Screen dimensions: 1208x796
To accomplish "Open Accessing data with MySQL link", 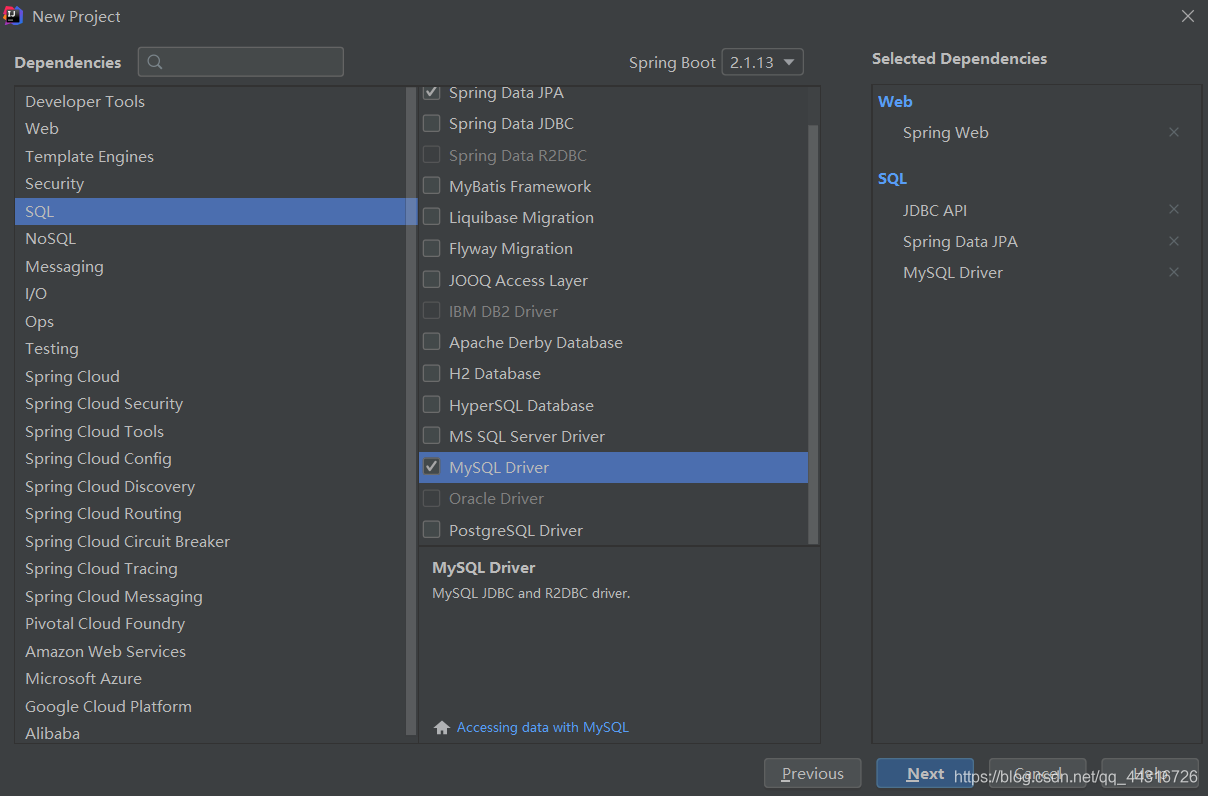I will pyautogui.click(x=542, y=728).
